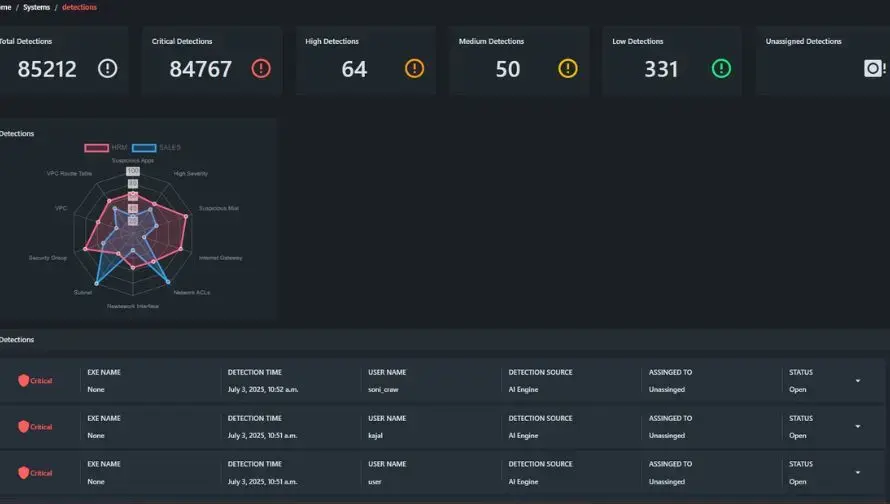Open the Low Detections card showing 331
The image size is (890, 504).
point(672,60)
